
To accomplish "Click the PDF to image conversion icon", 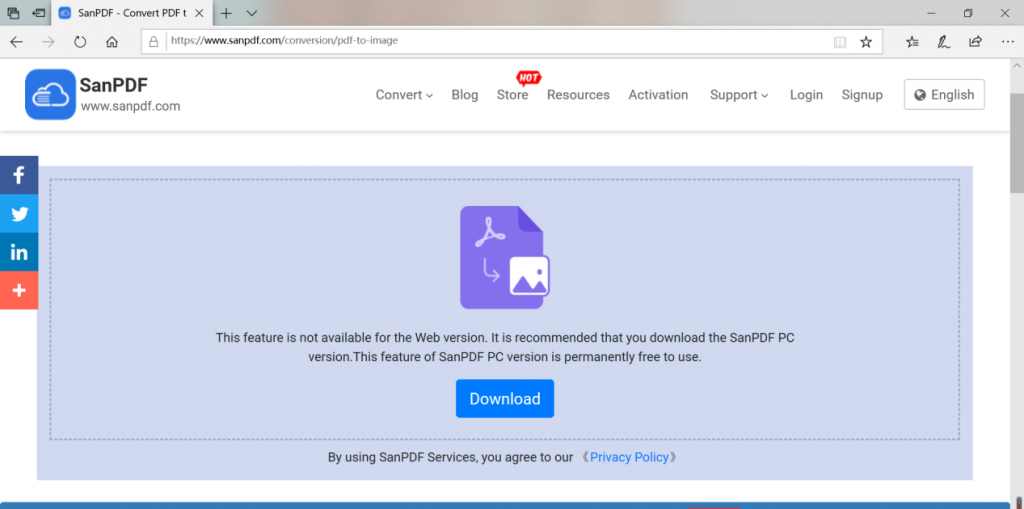I will click(505, 257).
